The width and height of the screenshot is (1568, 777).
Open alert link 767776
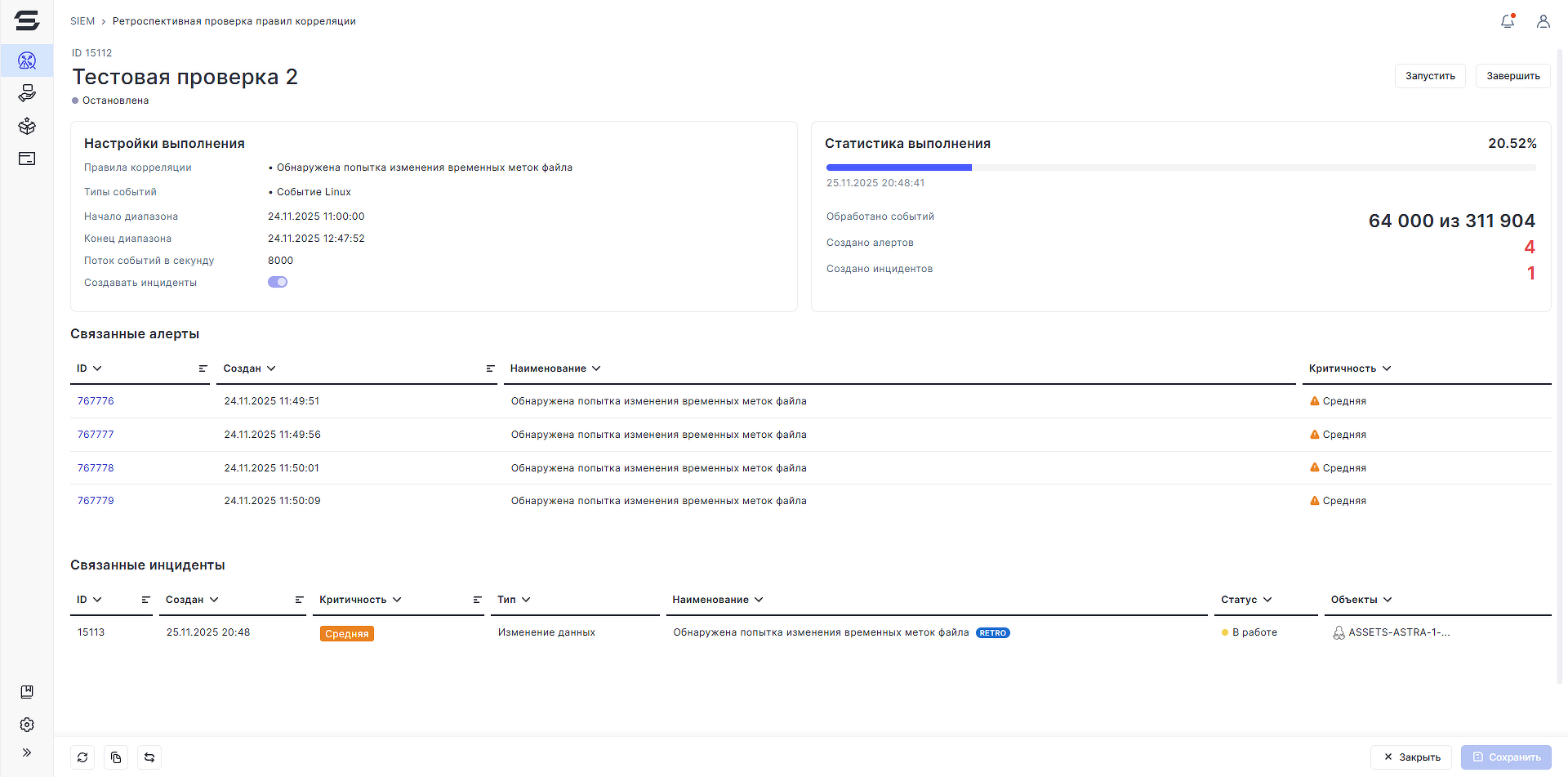coord(96,401)
